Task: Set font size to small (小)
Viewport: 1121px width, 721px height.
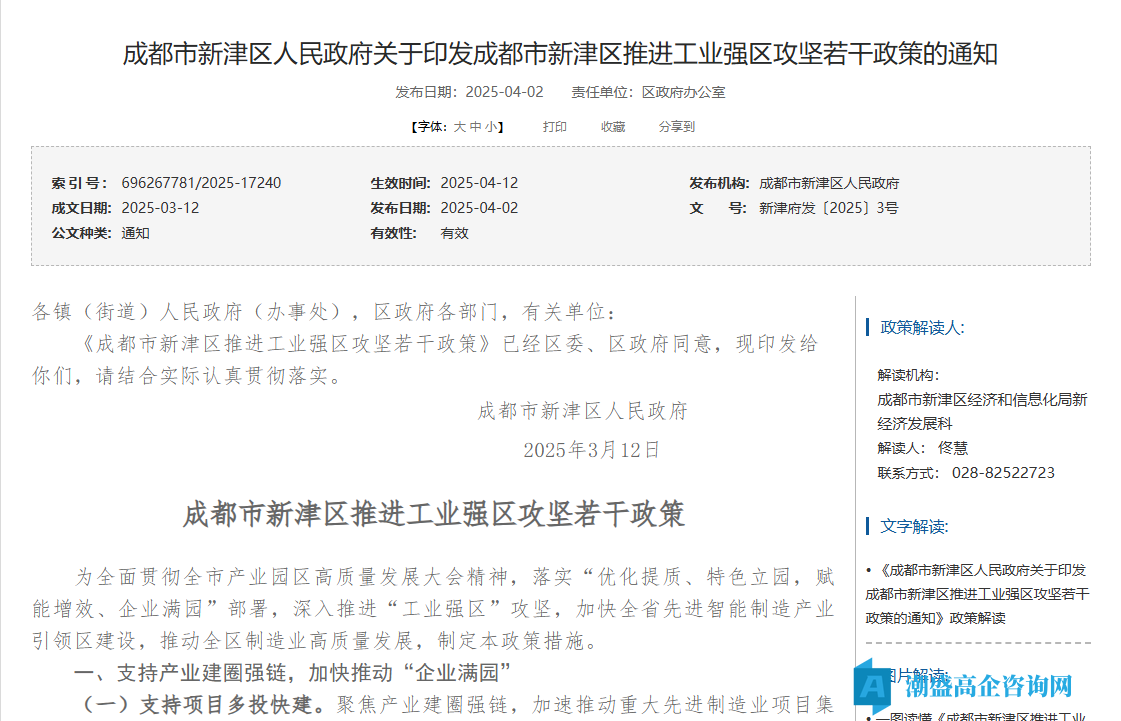Action: coord(491,127)
